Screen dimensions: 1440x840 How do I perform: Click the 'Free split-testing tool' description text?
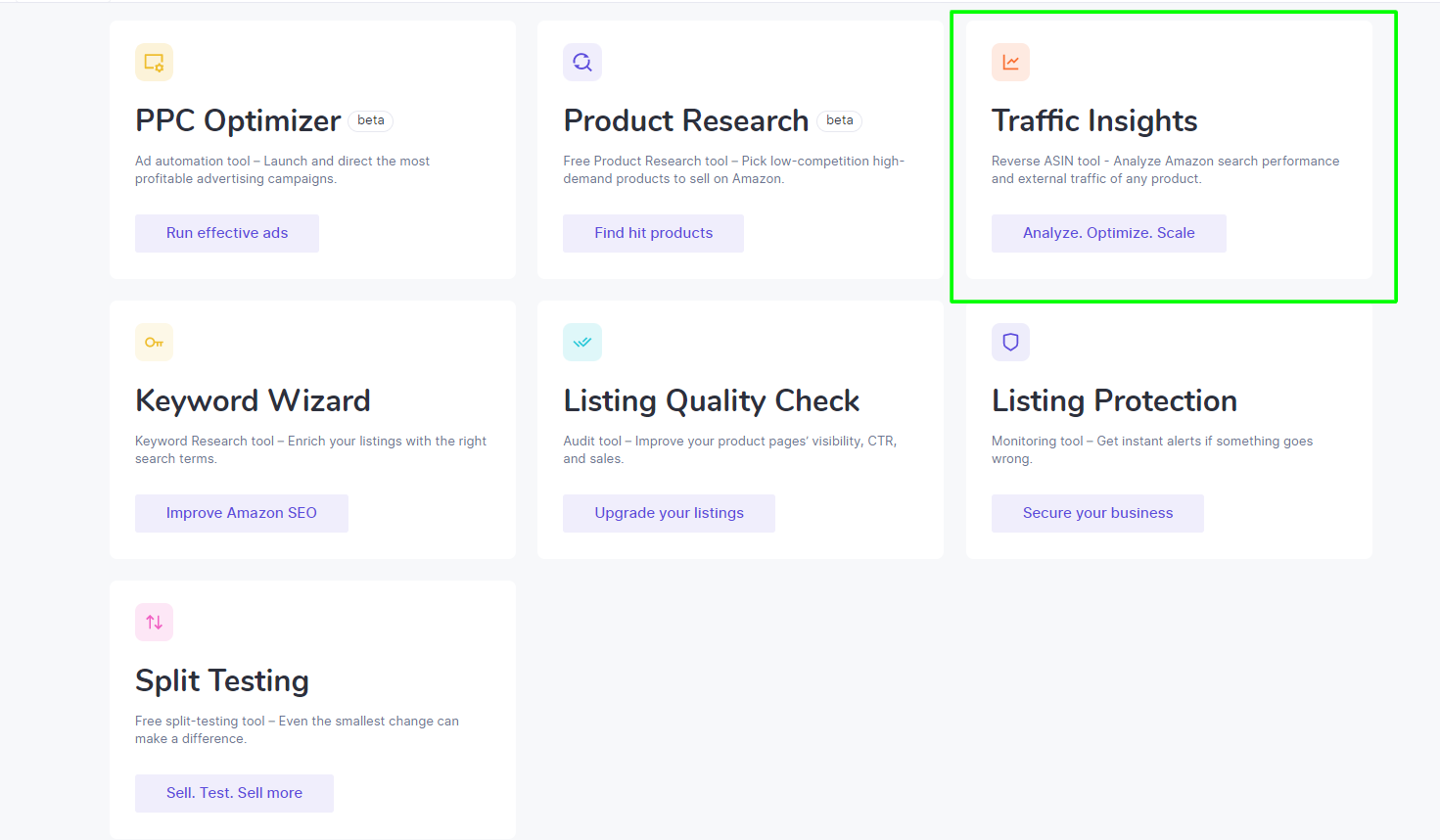[297, 730]
